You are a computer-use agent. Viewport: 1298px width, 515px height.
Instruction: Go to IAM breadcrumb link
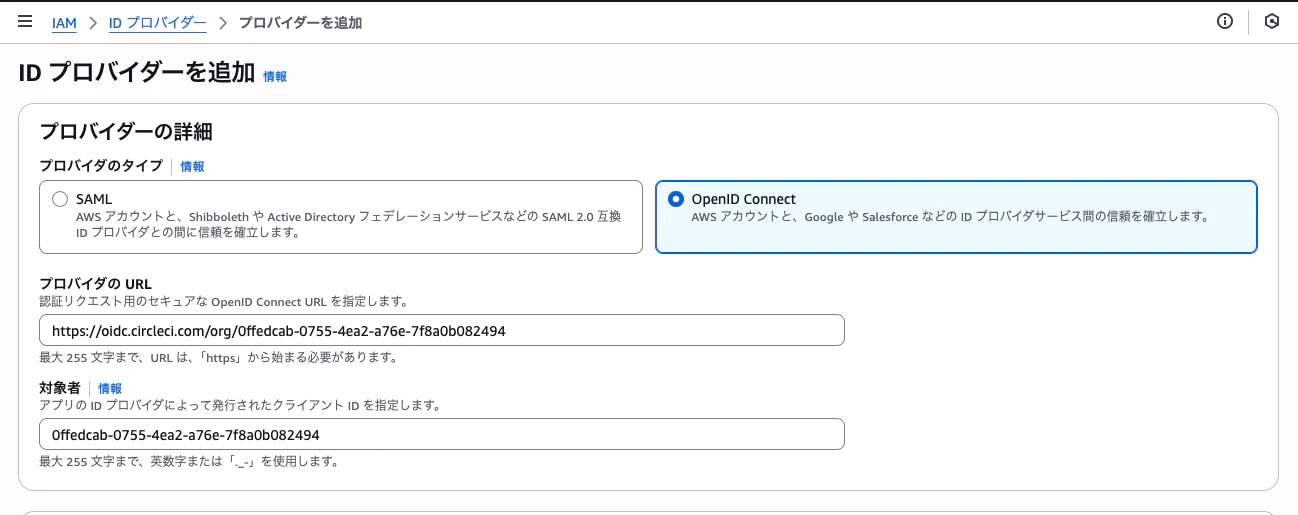click(64, 23)
